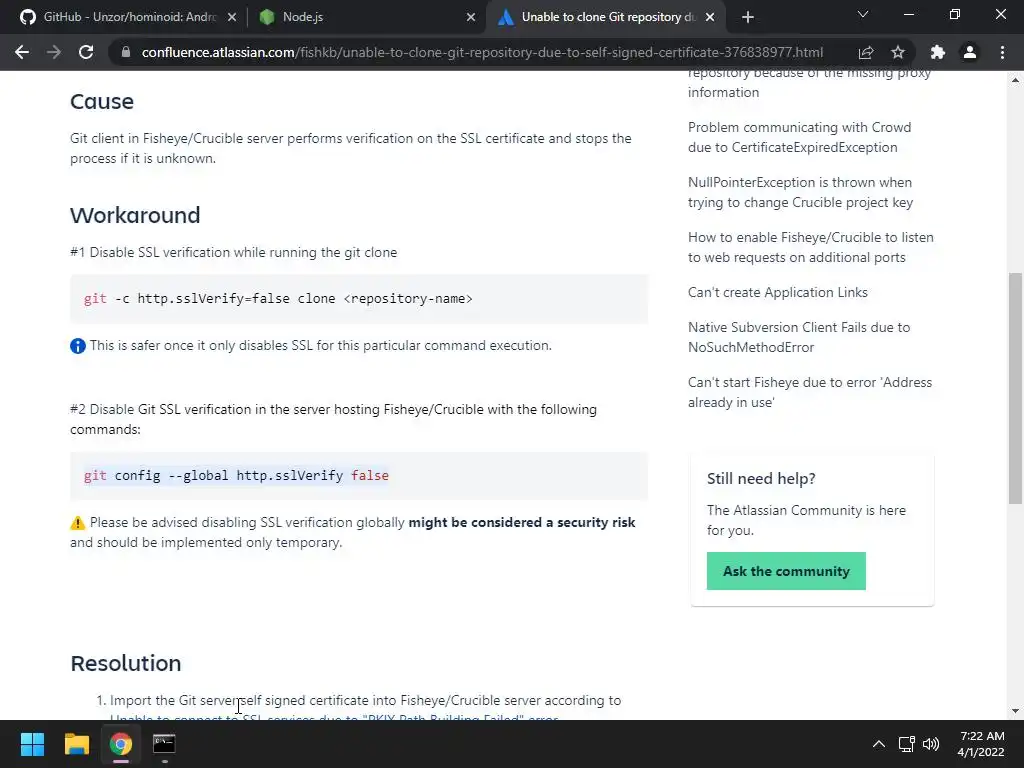Click the scrollbar down arrow

point(1015,711)
